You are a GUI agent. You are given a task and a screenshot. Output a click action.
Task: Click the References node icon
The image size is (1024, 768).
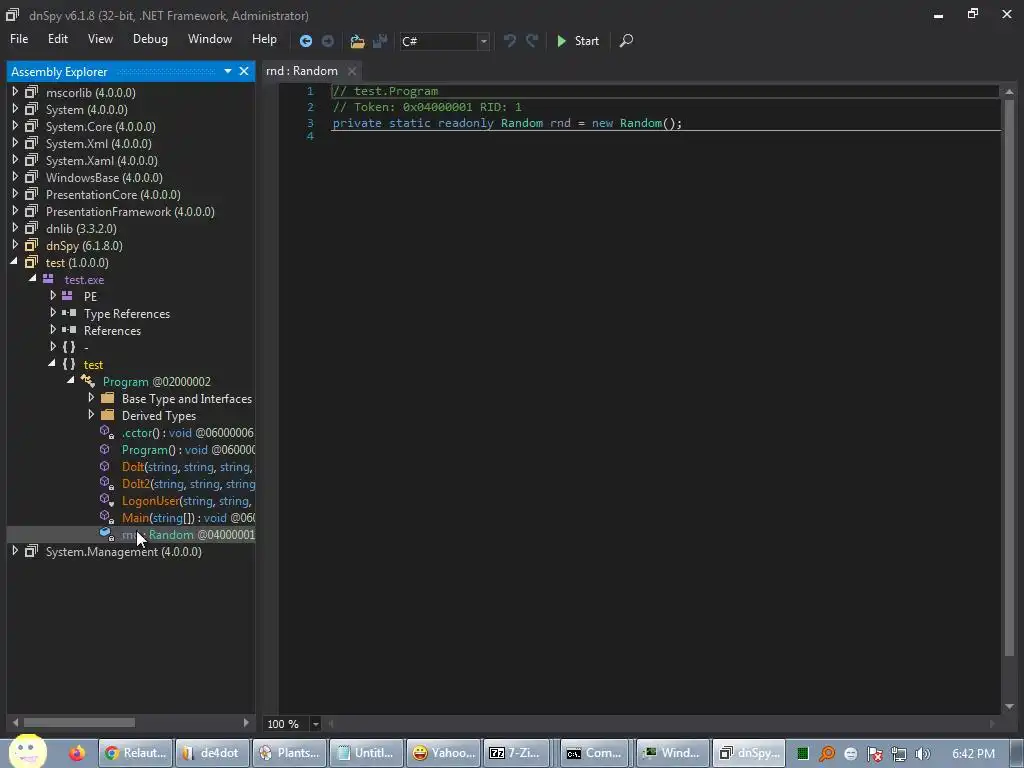[x=69, y=330]
